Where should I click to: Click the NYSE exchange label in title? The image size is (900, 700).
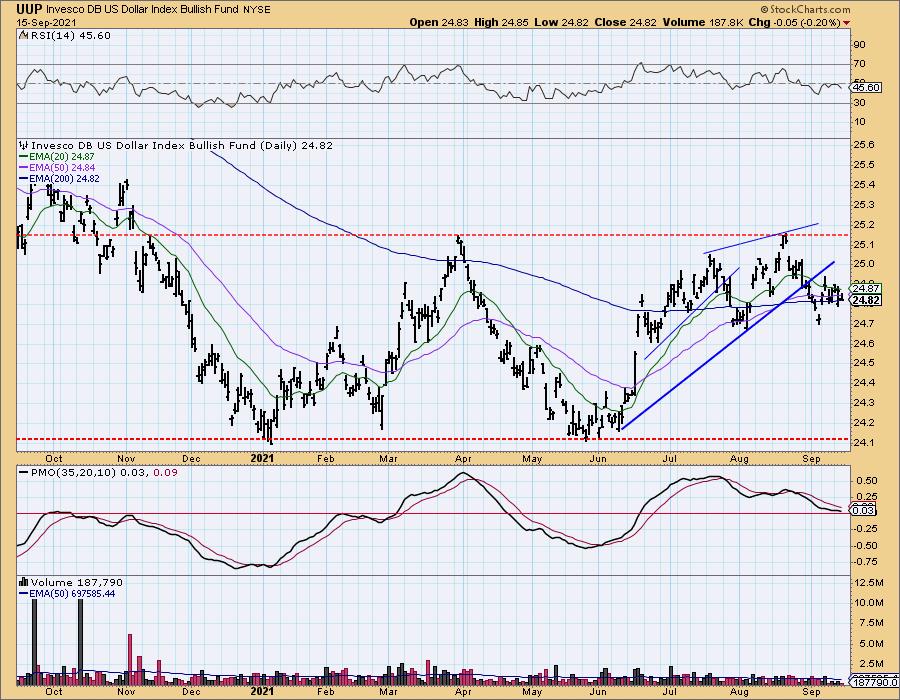click(257, 10)
